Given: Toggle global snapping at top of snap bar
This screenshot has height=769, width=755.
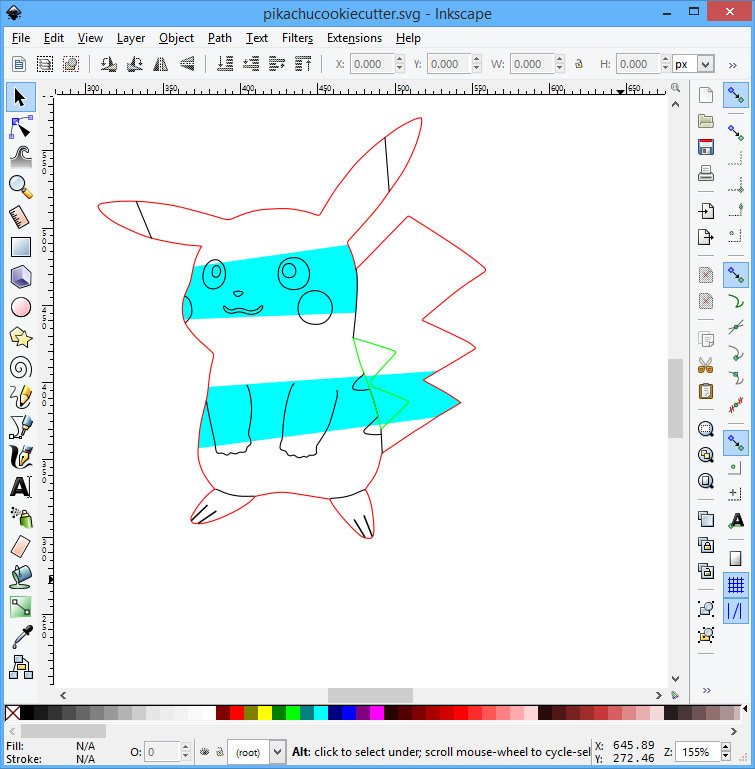Looking at the screenshot, I should [x=735, y=95].
